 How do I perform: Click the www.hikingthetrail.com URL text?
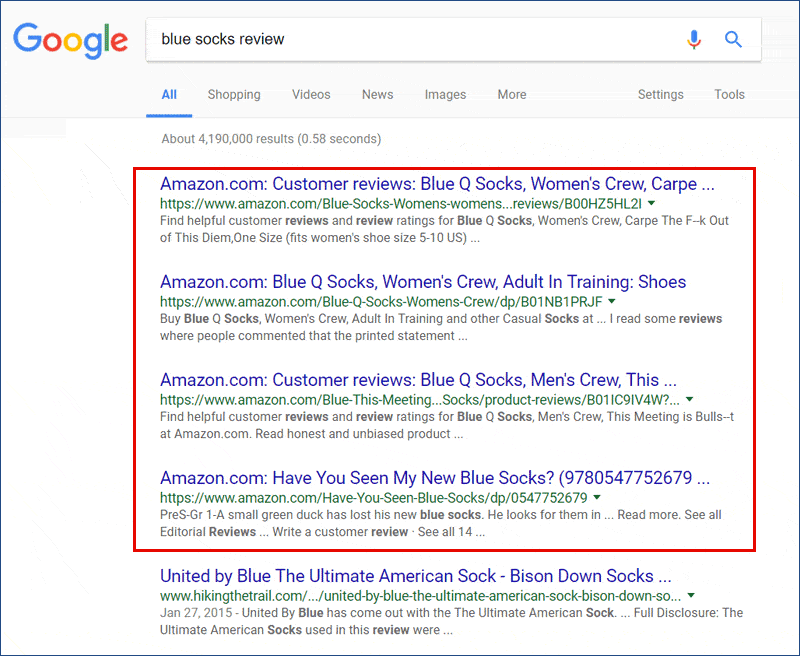(420, 596)
